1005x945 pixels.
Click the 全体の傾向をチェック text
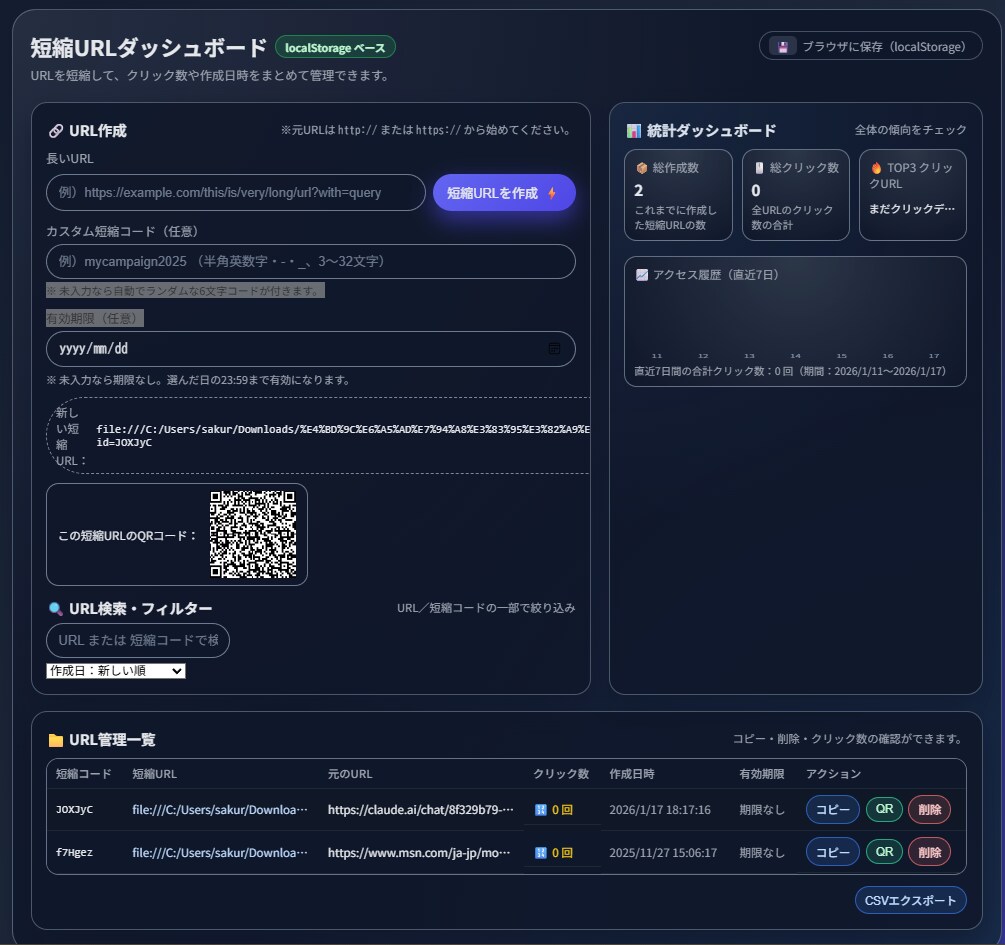tap(910, 130)
